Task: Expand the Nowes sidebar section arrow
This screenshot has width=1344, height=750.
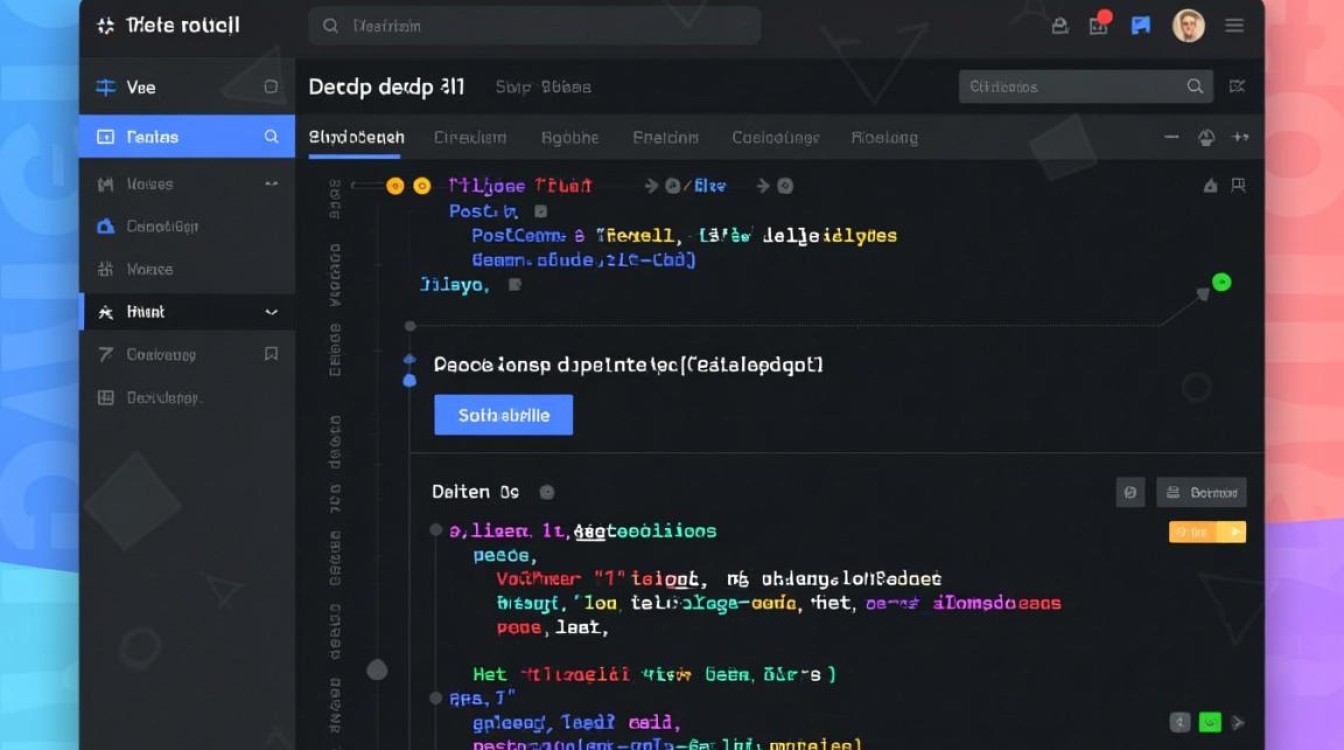Action: pyautogui.click(x=270, y=184)
